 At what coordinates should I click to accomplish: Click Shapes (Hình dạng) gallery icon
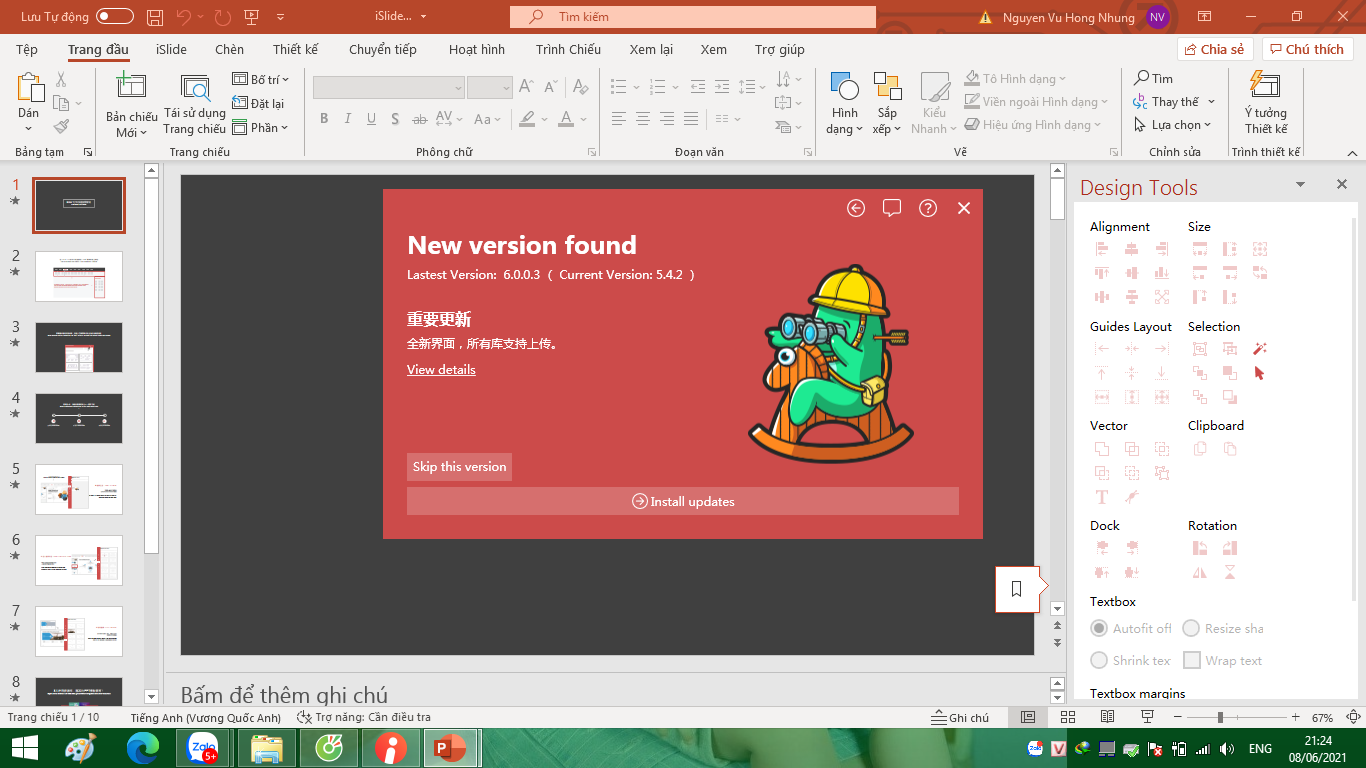(x=844, y=86)
